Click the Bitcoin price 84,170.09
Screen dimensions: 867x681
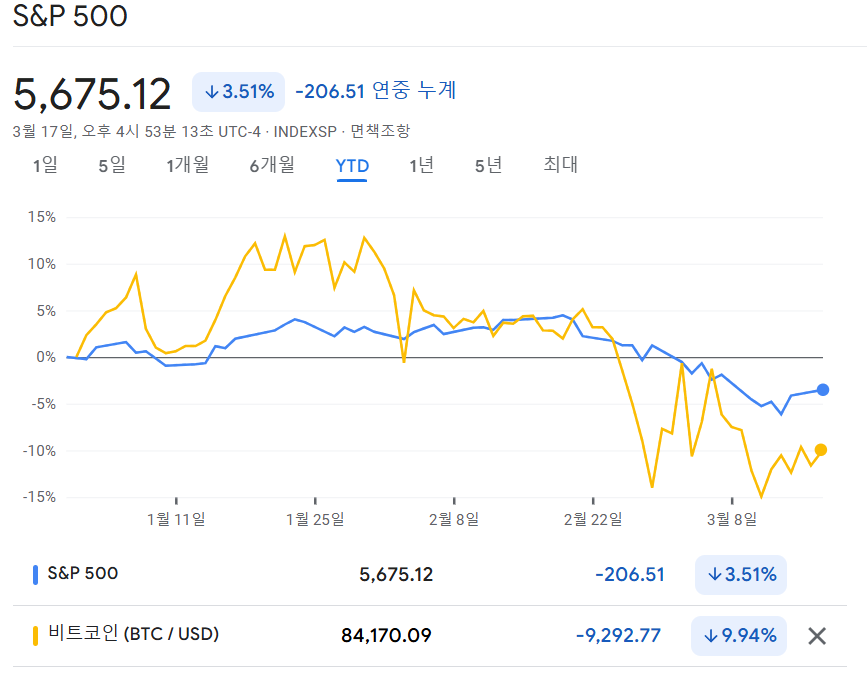click(387, 636)
